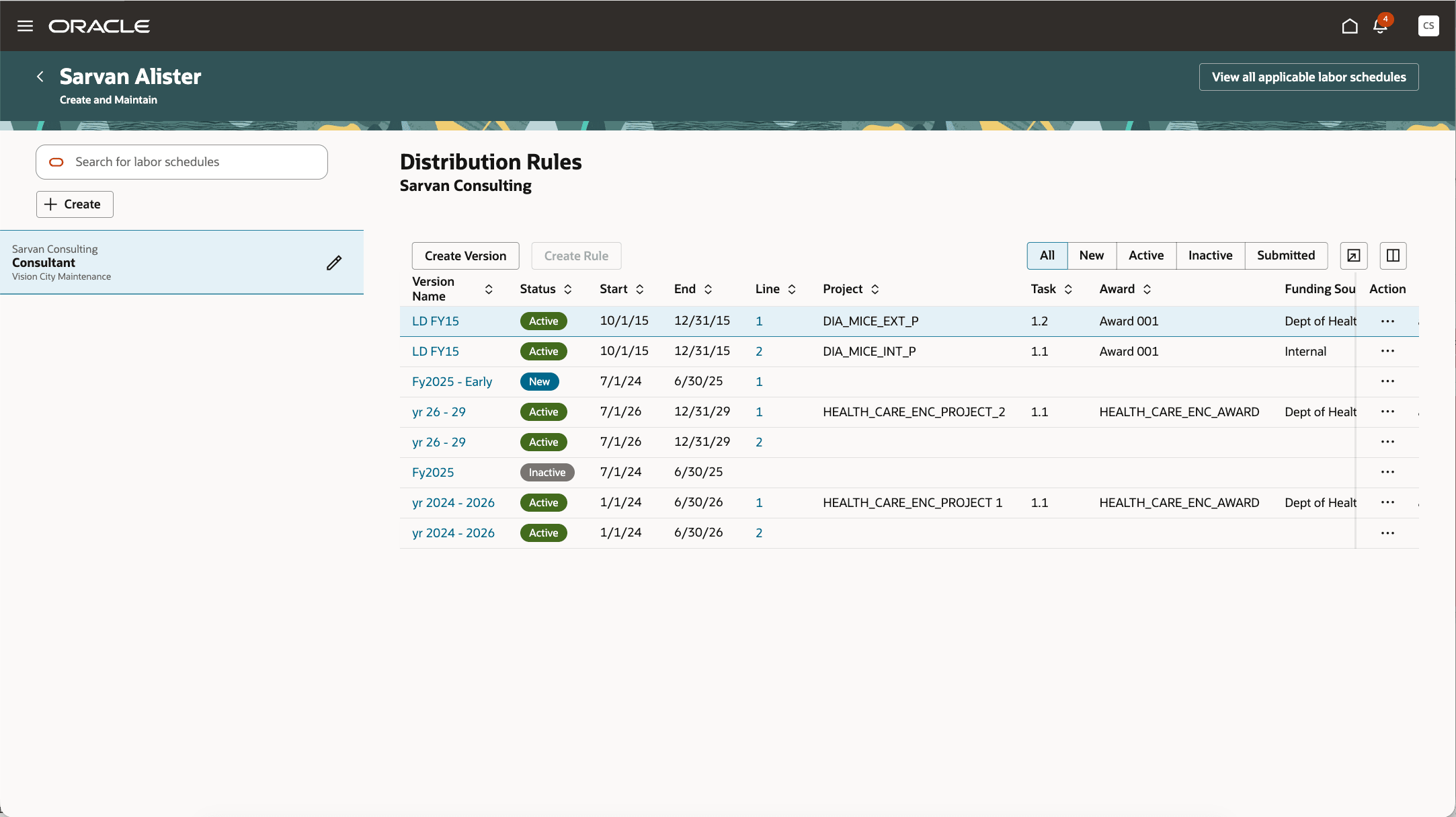Sort by Line column

(792, 289)
